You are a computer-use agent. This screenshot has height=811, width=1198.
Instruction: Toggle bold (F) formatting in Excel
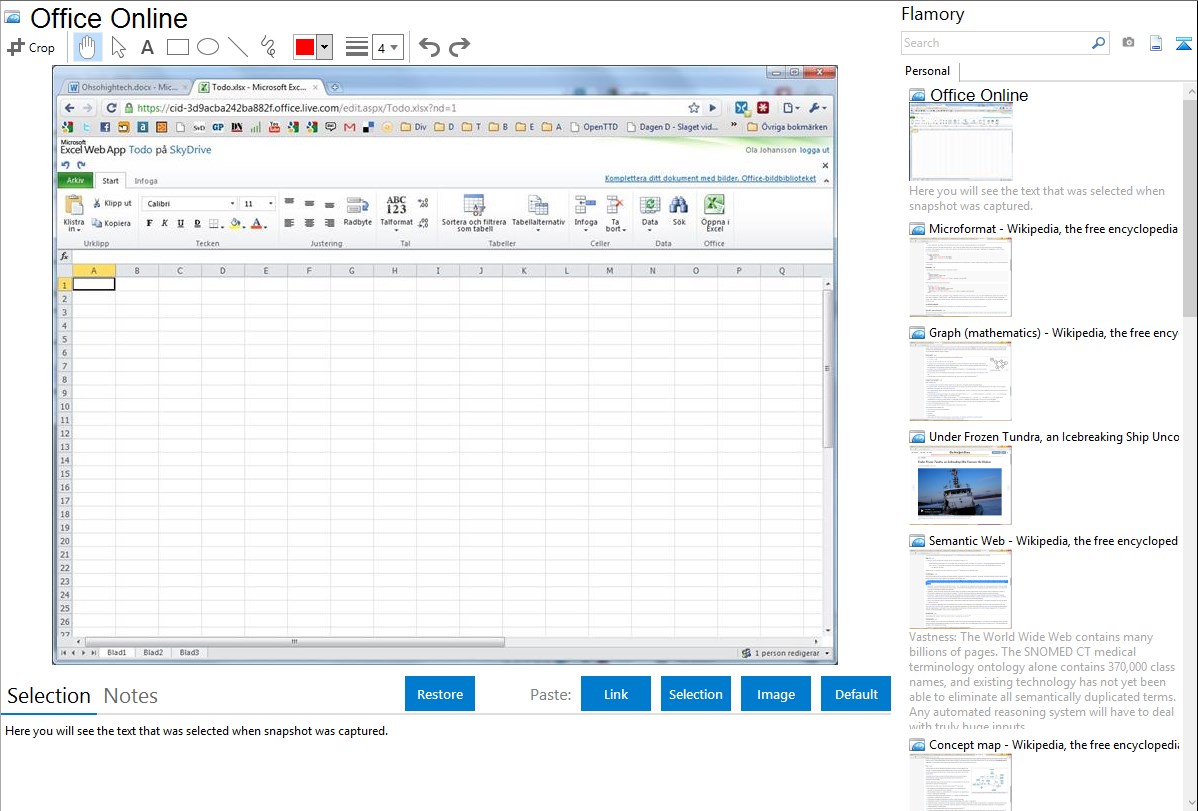point(149,223)
